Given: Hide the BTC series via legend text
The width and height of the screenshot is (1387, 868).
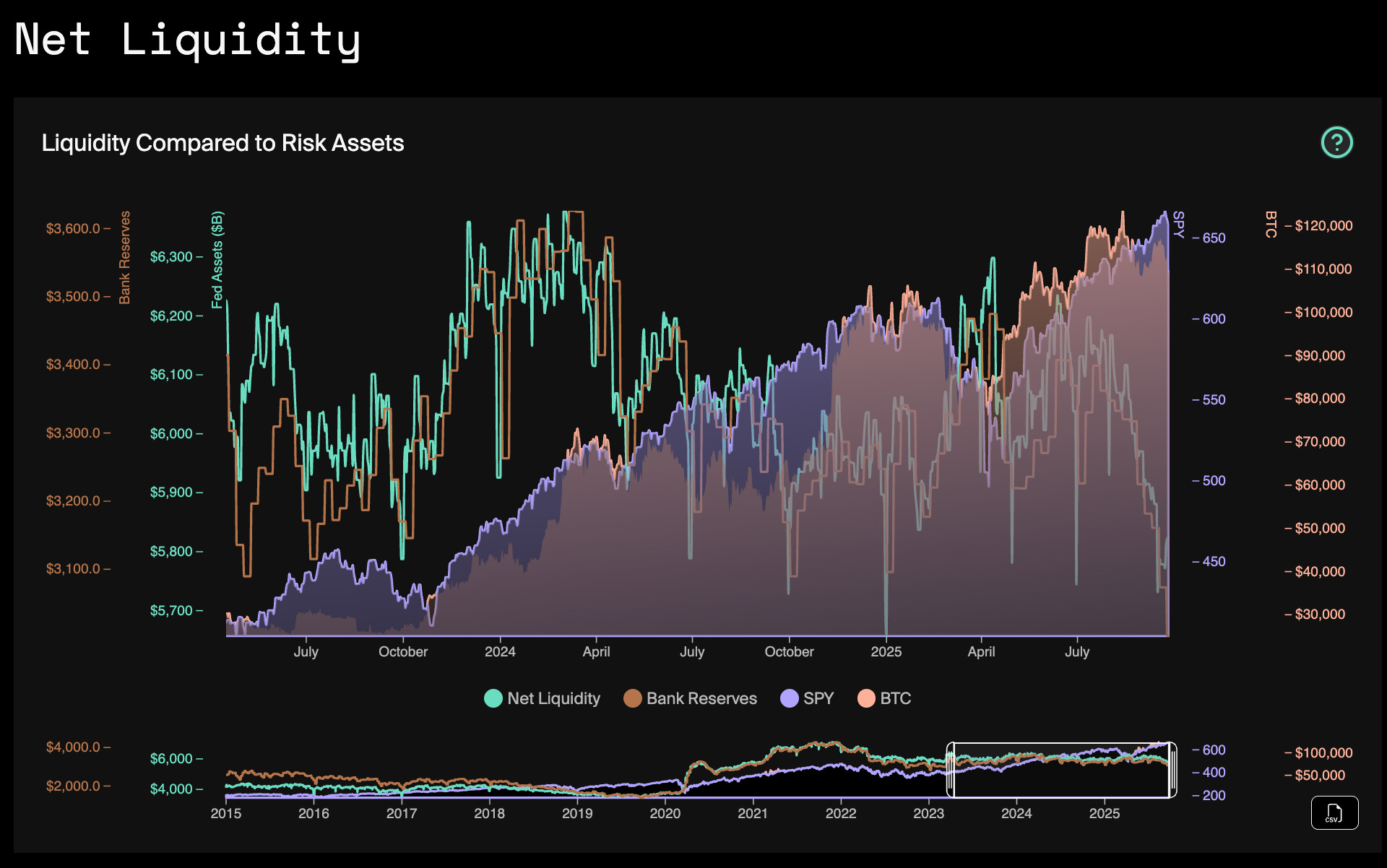Looking at the screenshot, I should [x=895, y=698].
